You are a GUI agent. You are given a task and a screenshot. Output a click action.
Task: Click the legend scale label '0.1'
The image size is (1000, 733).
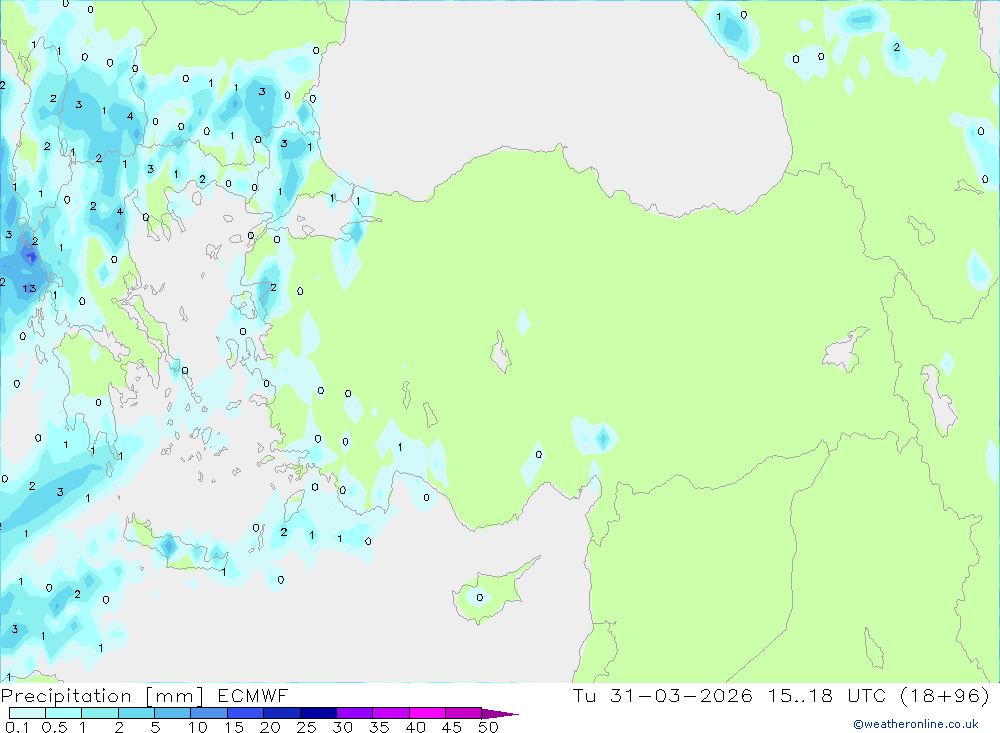tap(17, 727)
